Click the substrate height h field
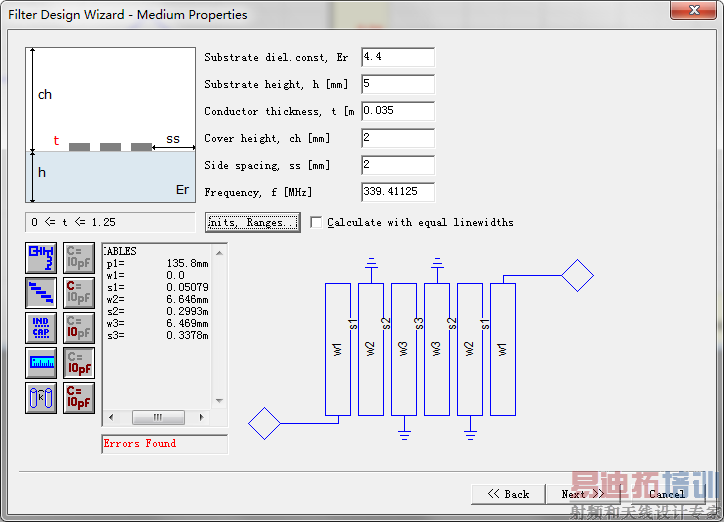The height and width of the screenshot is (522, 724). click(398, 84)
